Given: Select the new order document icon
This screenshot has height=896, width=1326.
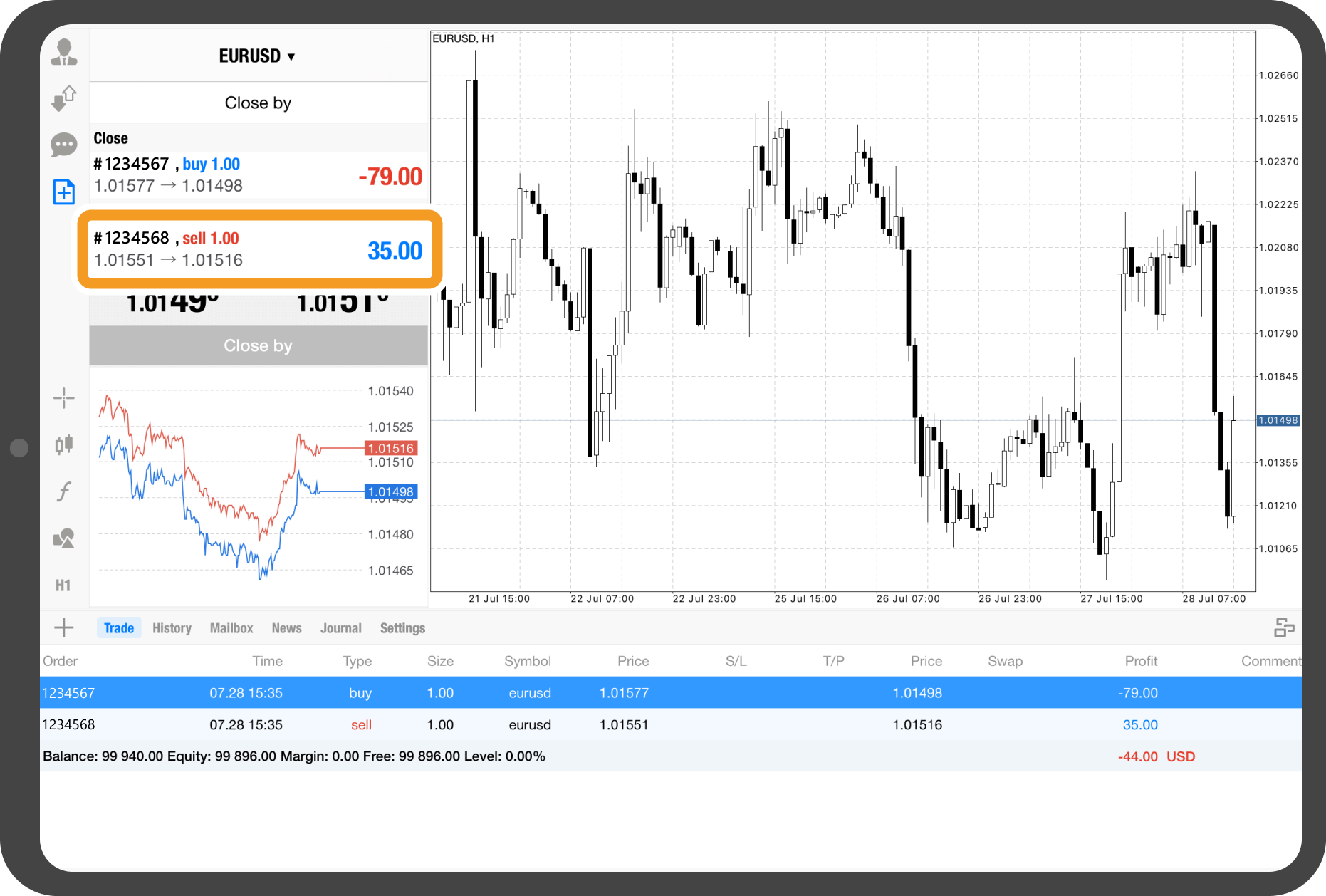Looking at the screenshot, I should [64, 192].
